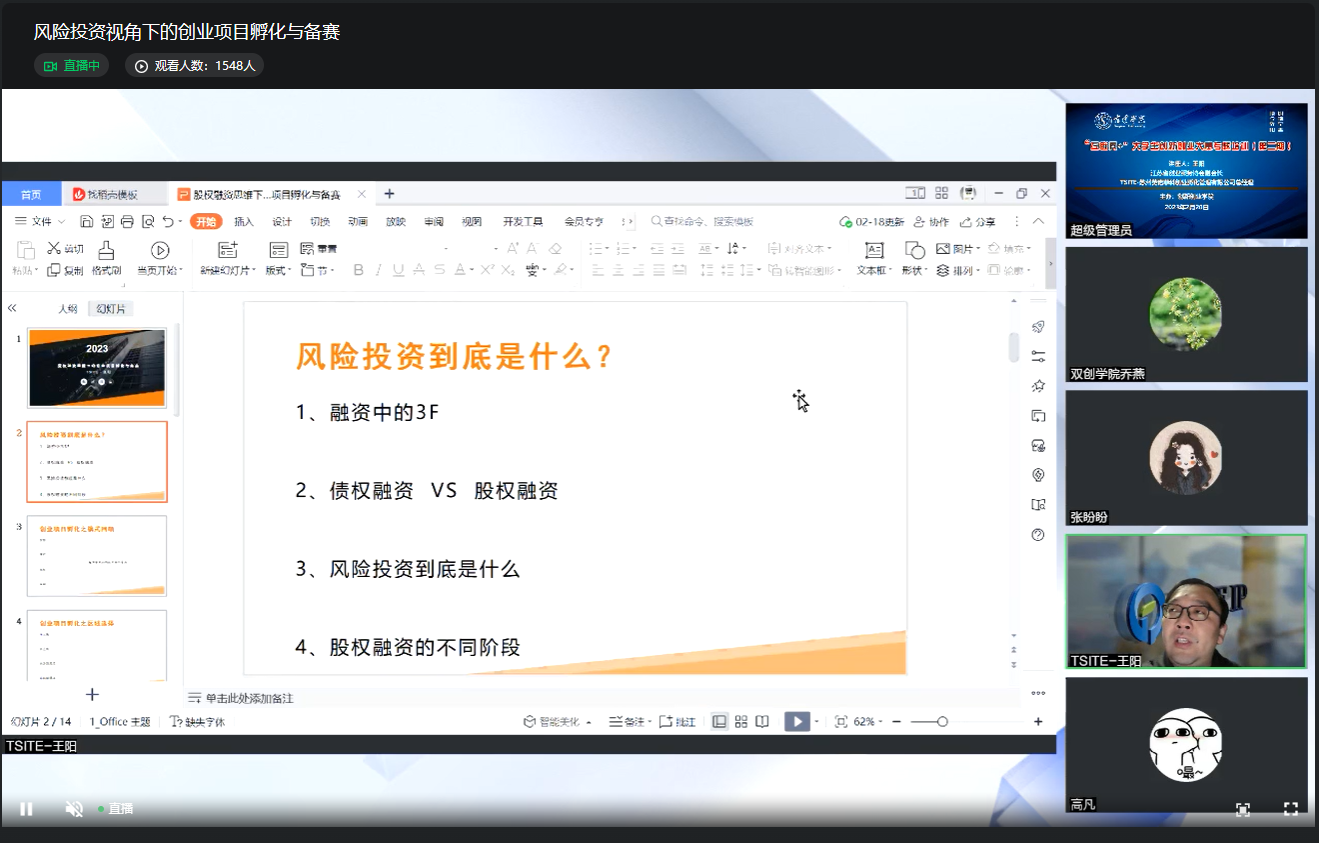Open the 62% zoom level dropdown
This screenshot has height=843, width=1319.
(866, 721)
